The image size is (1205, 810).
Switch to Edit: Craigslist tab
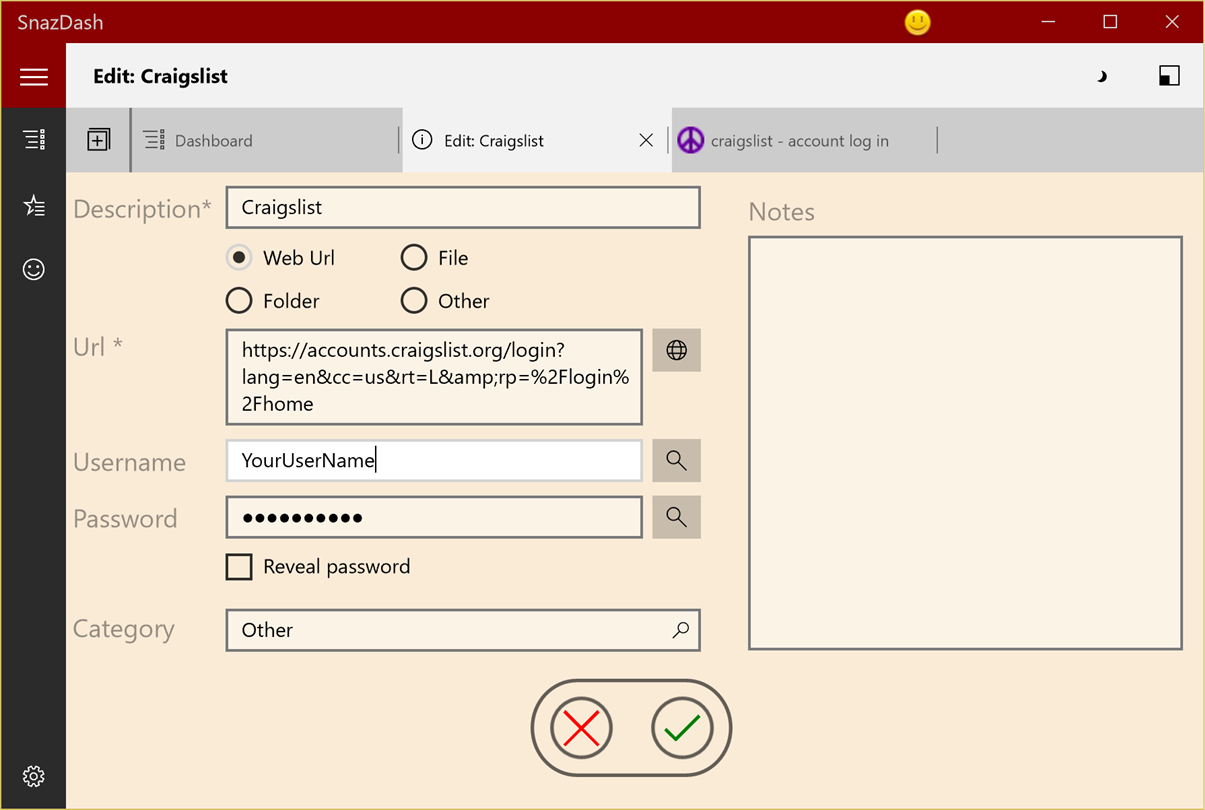(536, 140)
